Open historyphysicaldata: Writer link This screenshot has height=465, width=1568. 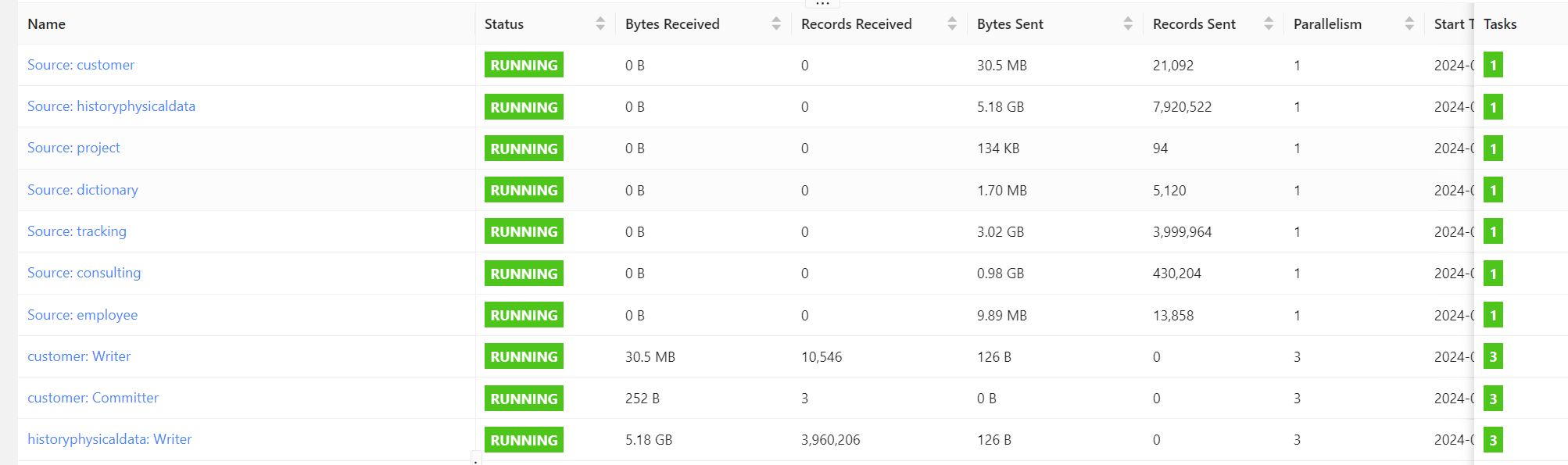[x=109, y=439]
